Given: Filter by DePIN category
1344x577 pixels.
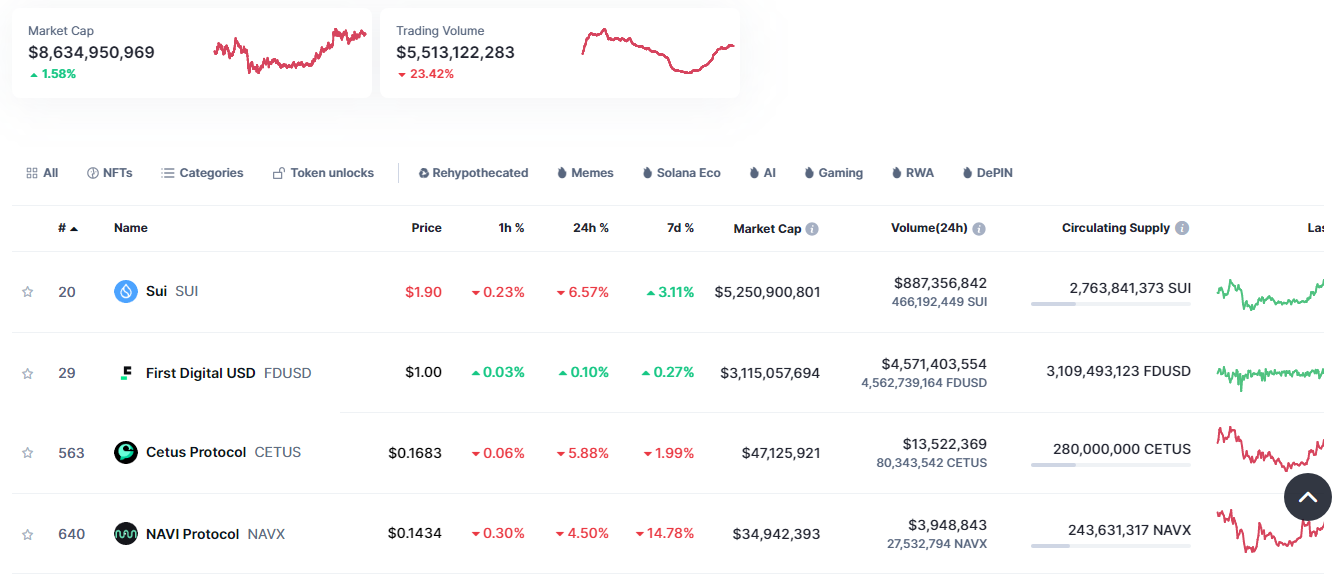Looking at the screenshot, I should tap(987, 173).
